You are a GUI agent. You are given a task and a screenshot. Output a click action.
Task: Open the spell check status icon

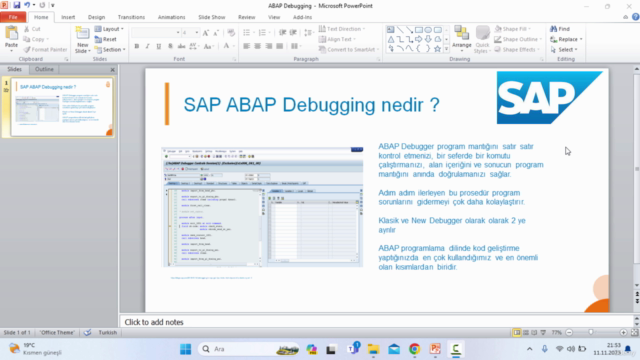pyautogui.click(x=87, y=333)
